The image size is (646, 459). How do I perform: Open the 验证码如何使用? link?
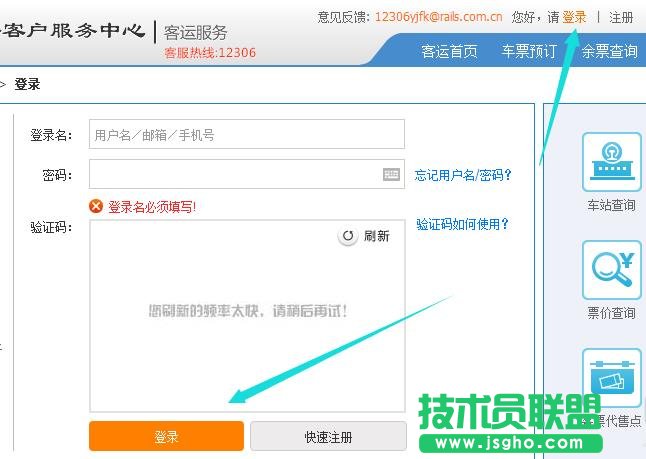[x=462, y=225]
